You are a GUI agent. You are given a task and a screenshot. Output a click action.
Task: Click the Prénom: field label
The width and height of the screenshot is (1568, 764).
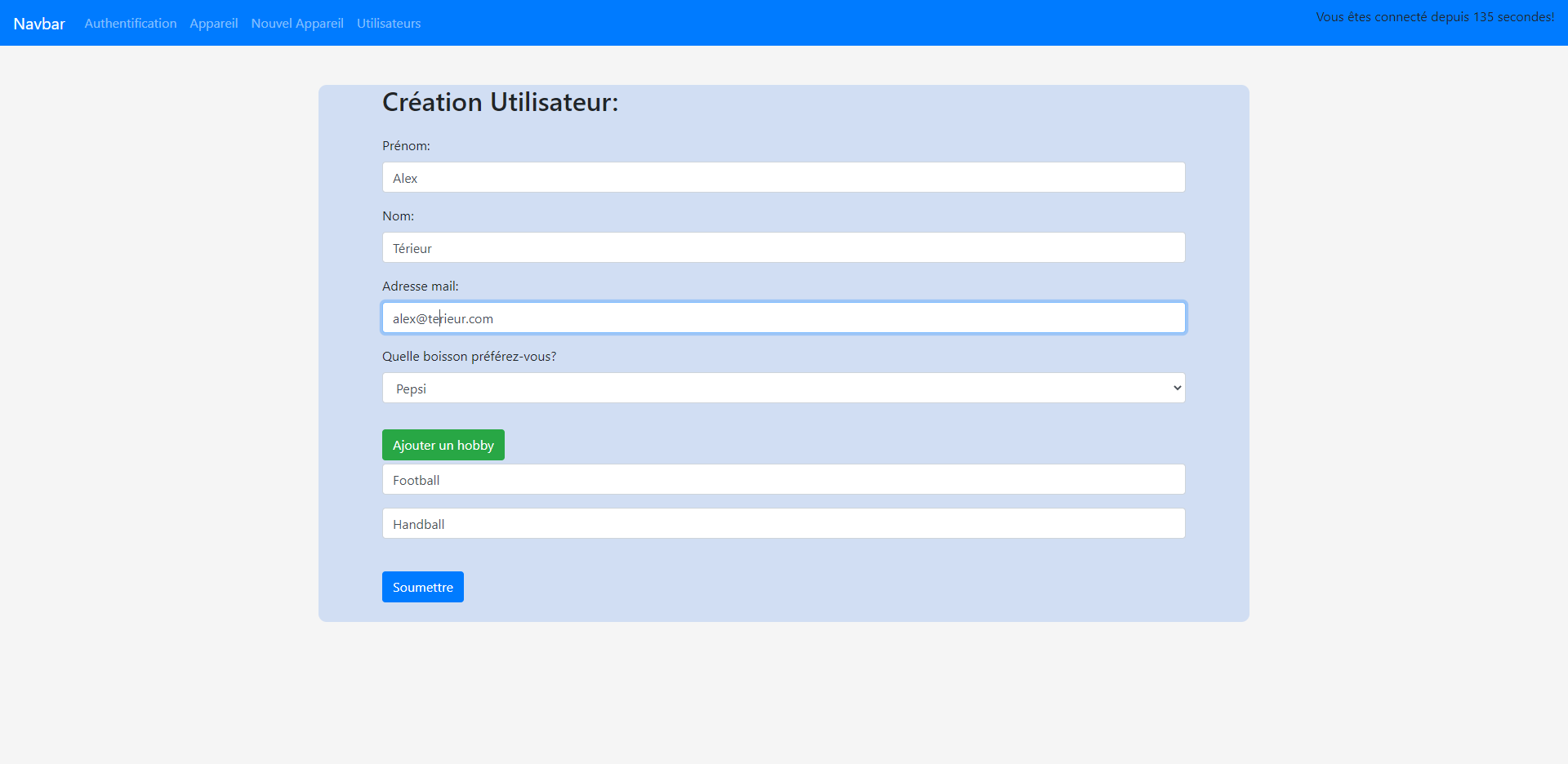click(406, 146)
